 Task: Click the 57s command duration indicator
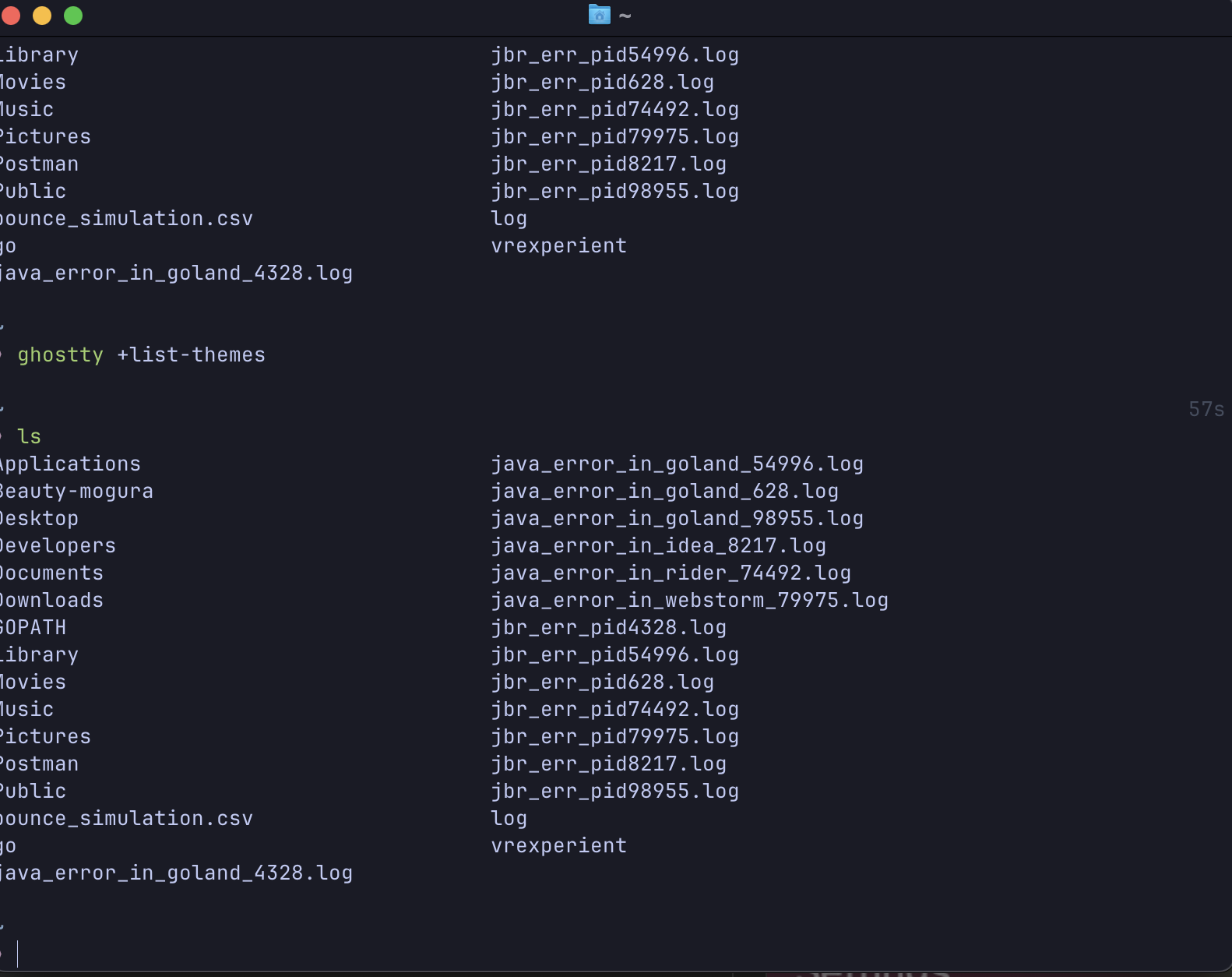(1206, 409)
